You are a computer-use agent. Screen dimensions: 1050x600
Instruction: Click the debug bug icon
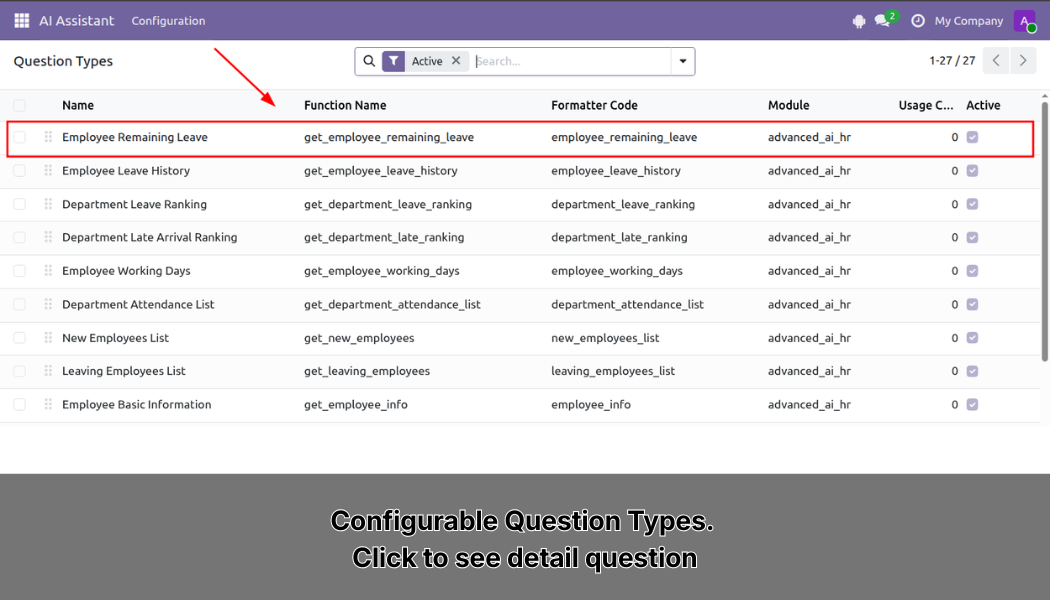click(859, 21)
